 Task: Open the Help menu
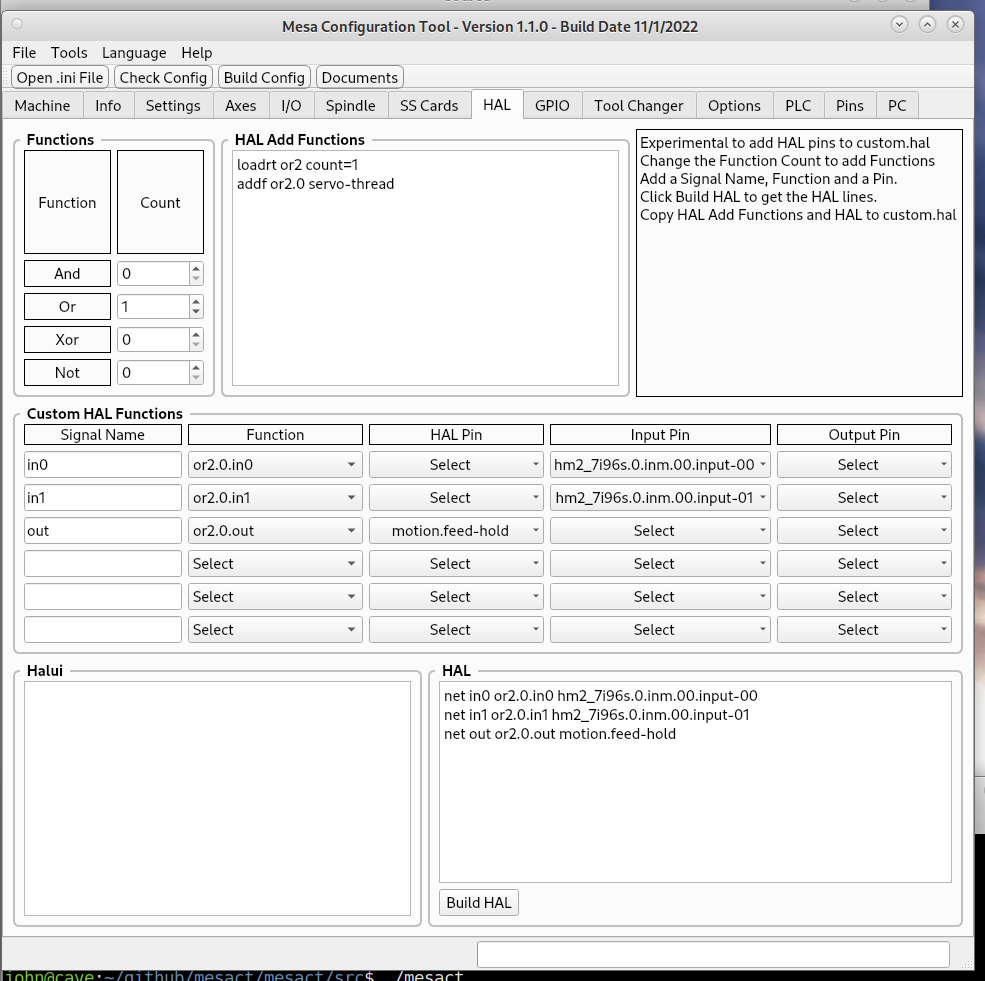[197, 53]
